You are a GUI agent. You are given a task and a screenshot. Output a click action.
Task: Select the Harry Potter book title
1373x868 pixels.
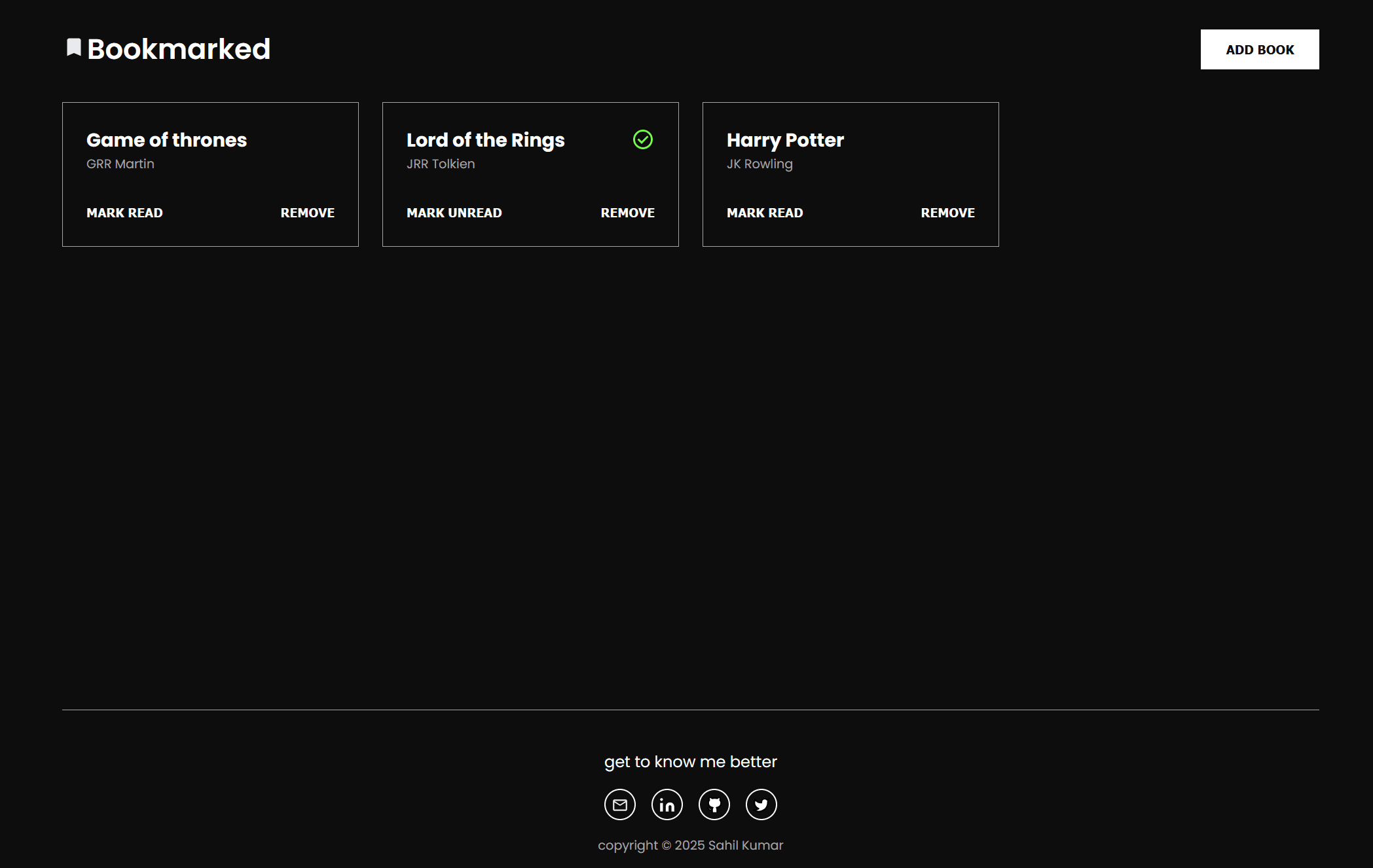(x=785, y=140)
